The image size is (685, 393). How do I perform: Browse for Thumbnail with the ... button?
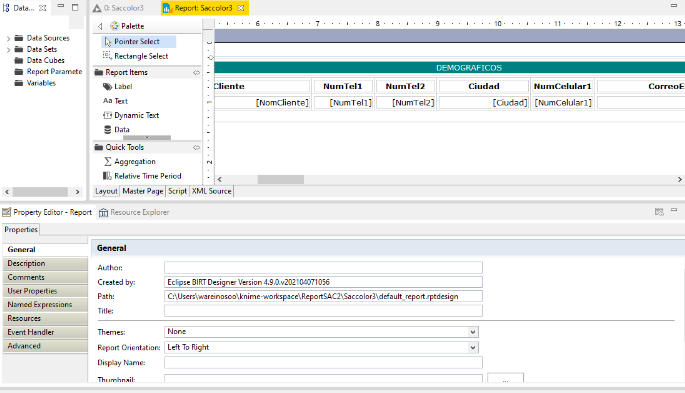(505, 378)
